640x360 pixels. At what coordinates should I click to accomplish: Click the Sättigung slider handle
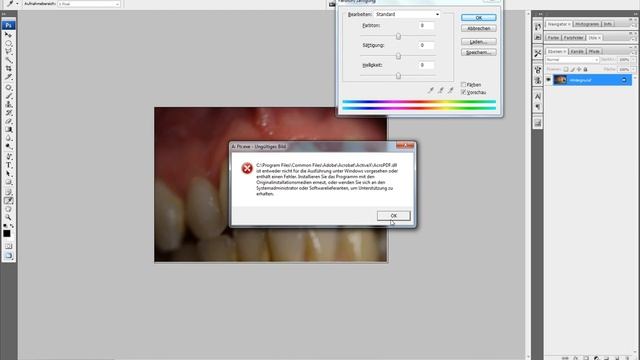click(x=398, y=56)
